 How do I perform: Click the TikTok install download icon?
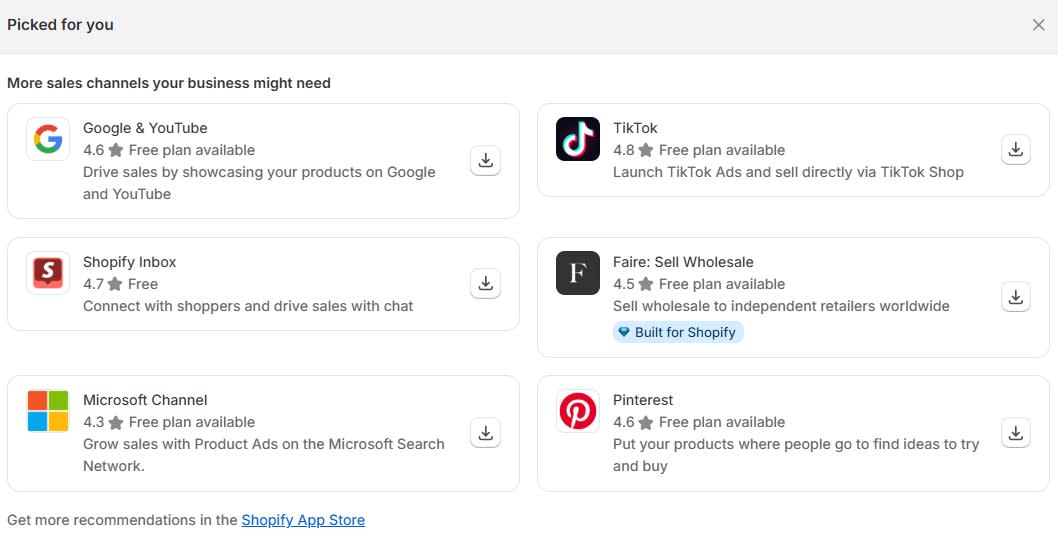(1015, 150)
